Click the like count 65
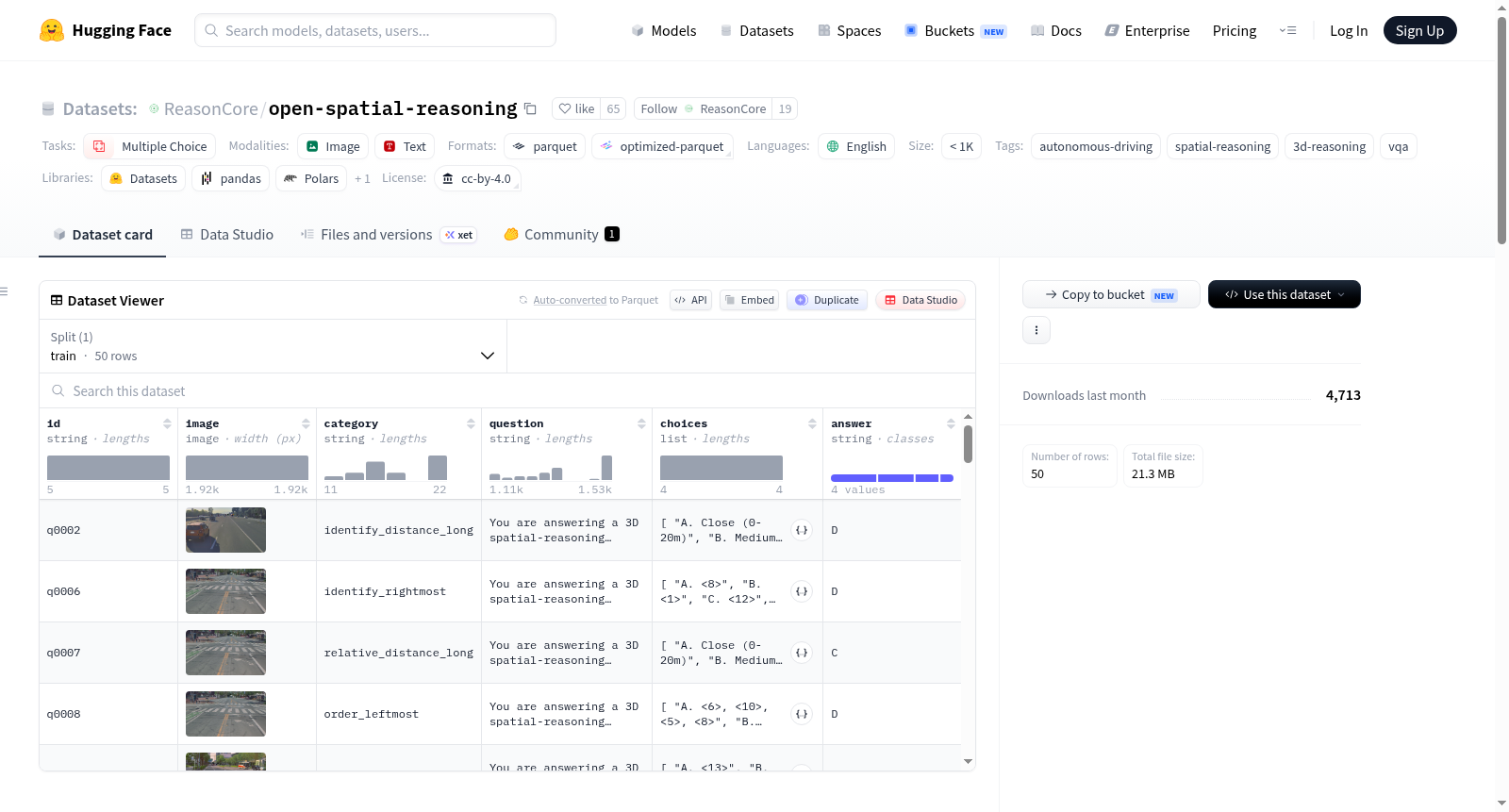Image resolution: width=1509 pixels, height=812 pixels. pyautogui.click(x=613, y=108)
